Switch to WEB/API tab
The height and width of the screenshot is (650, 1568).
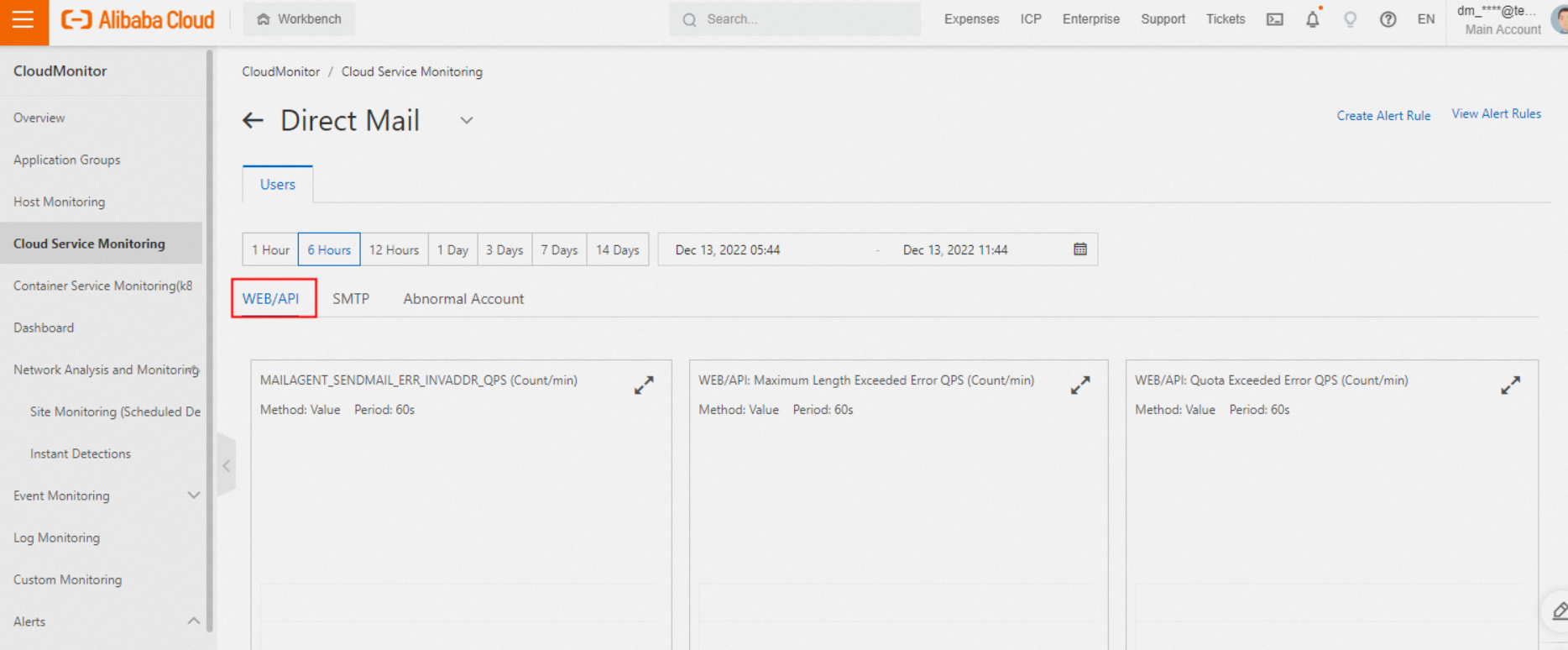click(270, 298)
